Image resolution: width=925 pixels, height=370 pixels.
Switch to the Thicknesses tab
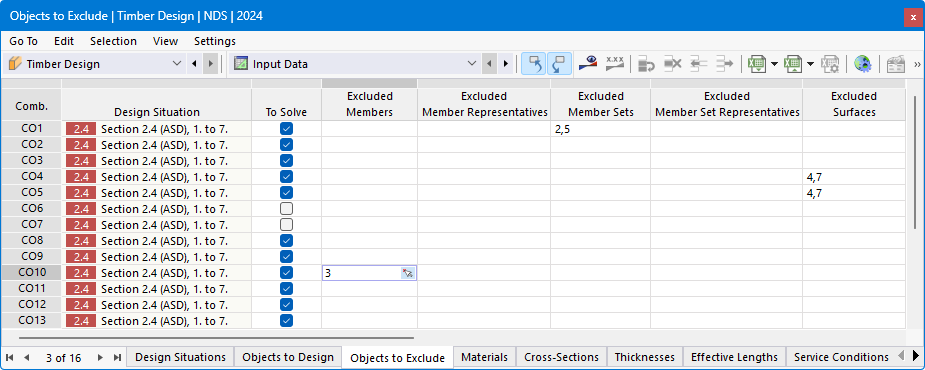point(645,357)
